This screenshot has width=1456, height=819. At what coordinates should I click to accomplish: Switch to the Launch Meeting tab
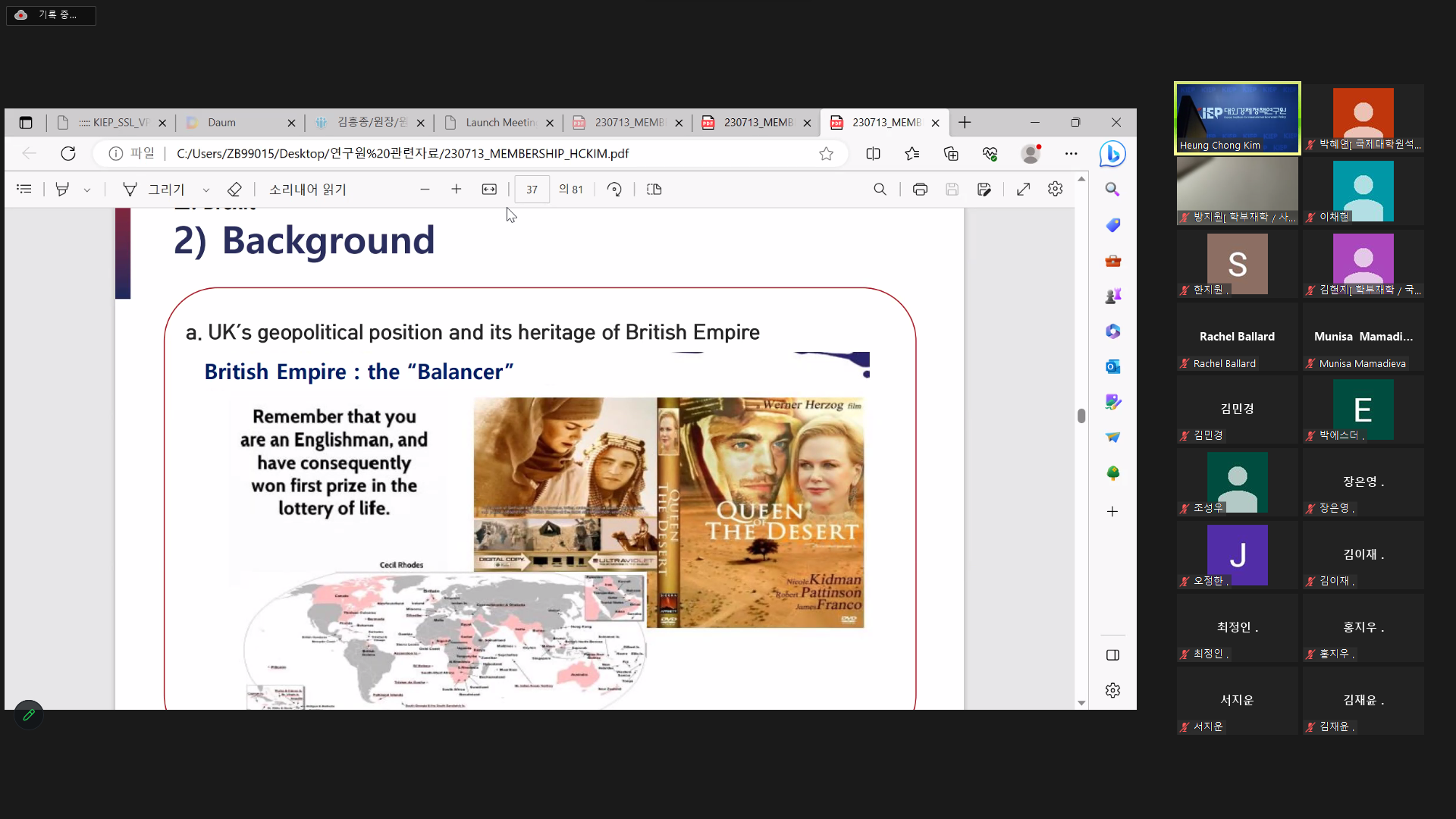[499, 123]
